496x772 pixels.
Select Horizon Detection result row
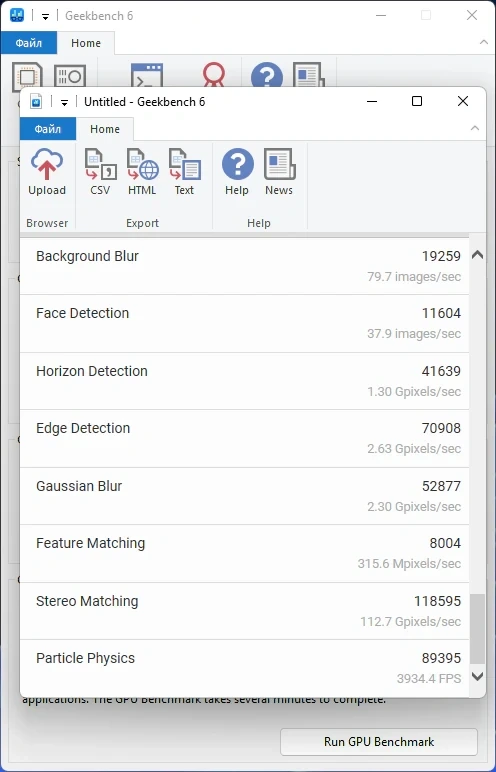coord(244,381)
